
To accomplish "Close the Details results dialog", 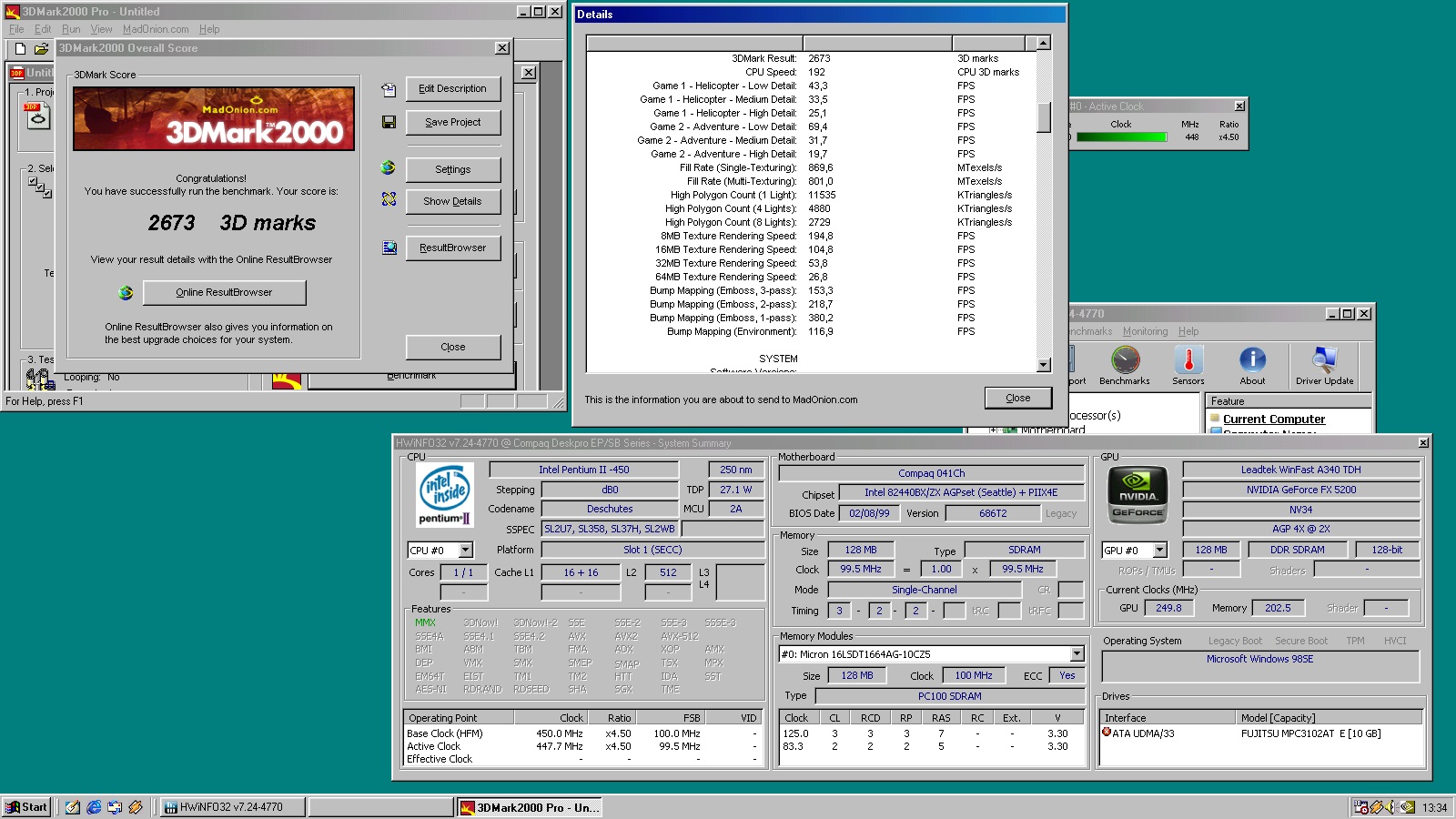I will click(1018, 398).
